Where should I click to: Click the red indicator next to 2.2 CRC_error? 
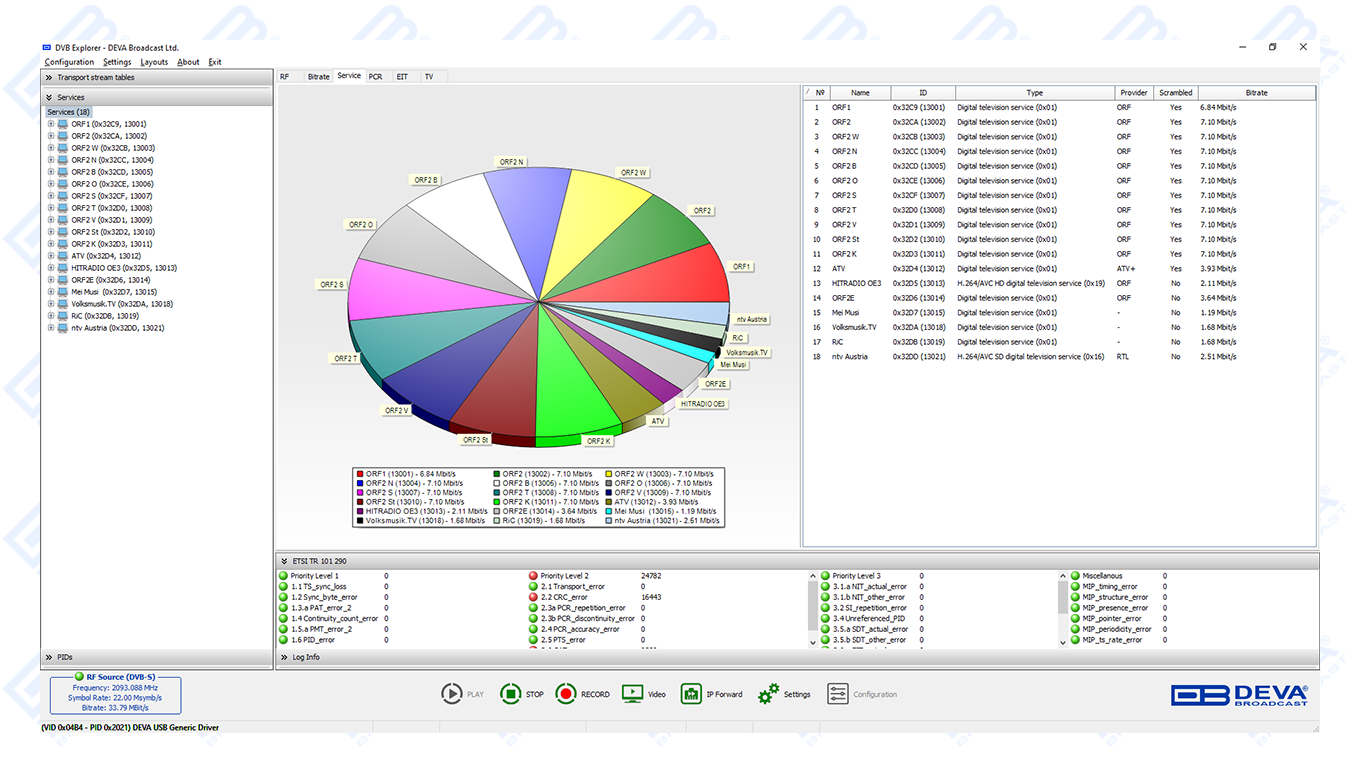[533, 597]
